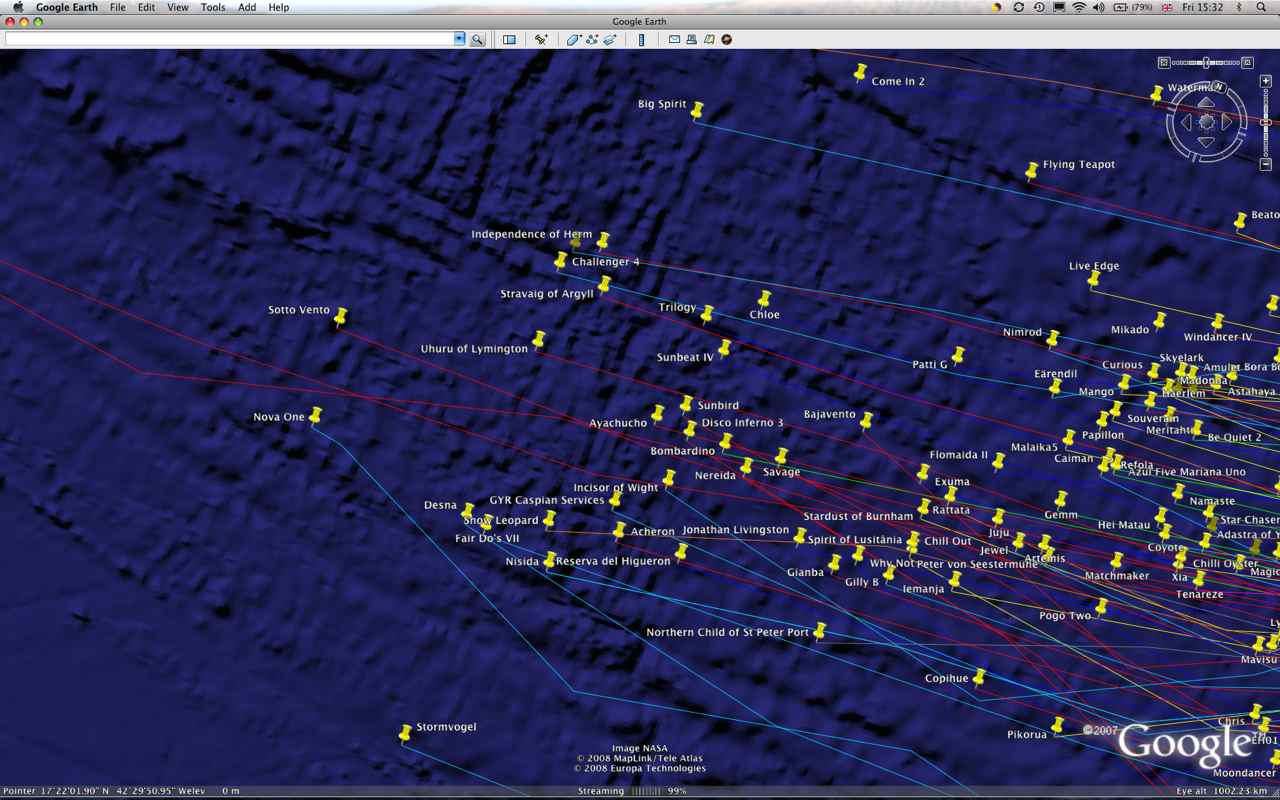Click the look up arrow on compass

click(1207, 103)
